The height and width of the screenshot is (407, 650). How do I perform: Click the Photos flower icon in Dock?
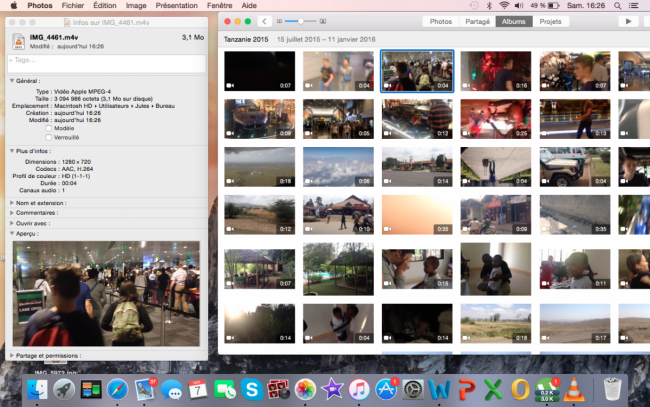pos(306,389)
